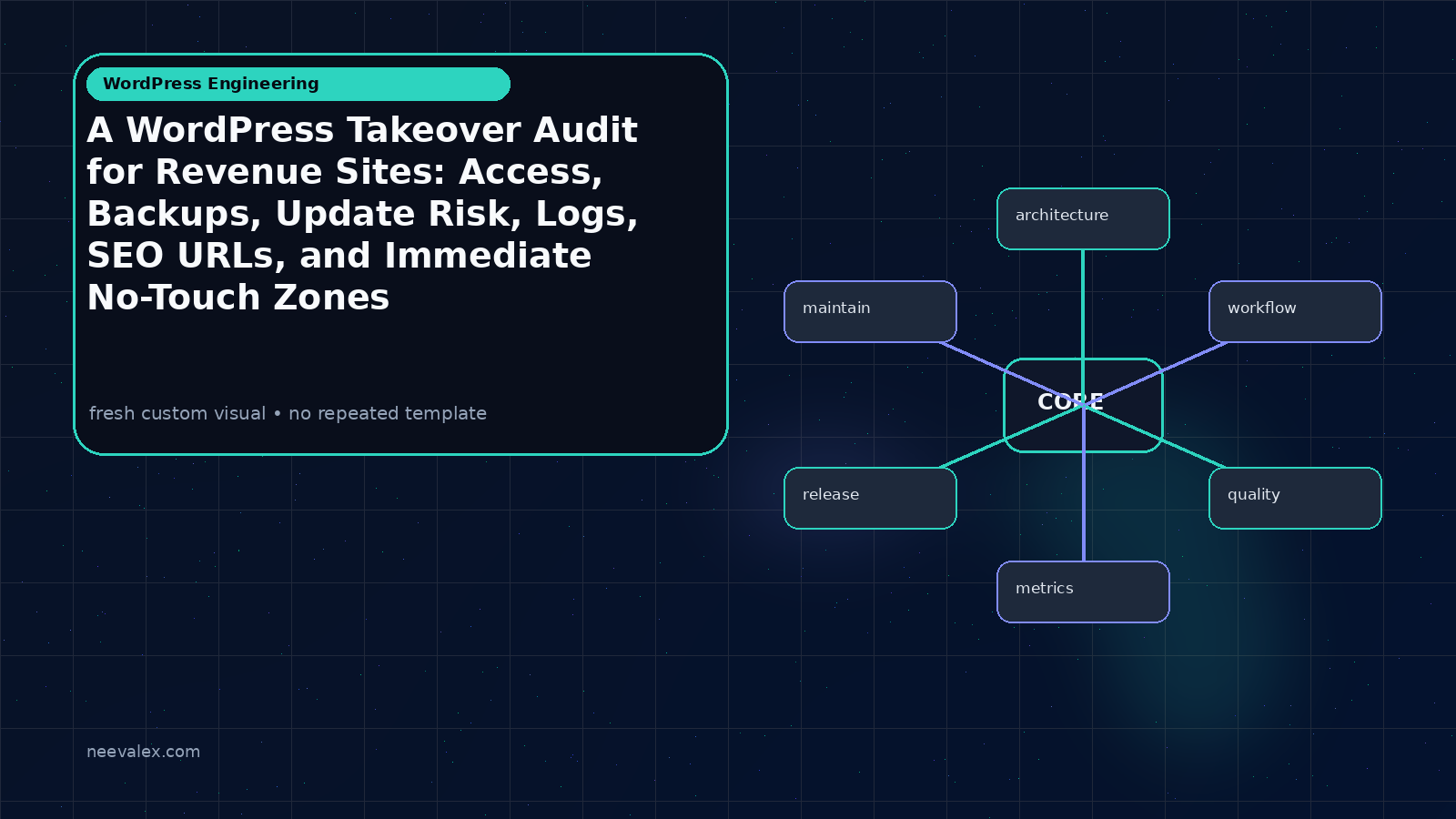The image size is (1456, 819).
Task: Click the quality node box
Action: pos(1295,498)
